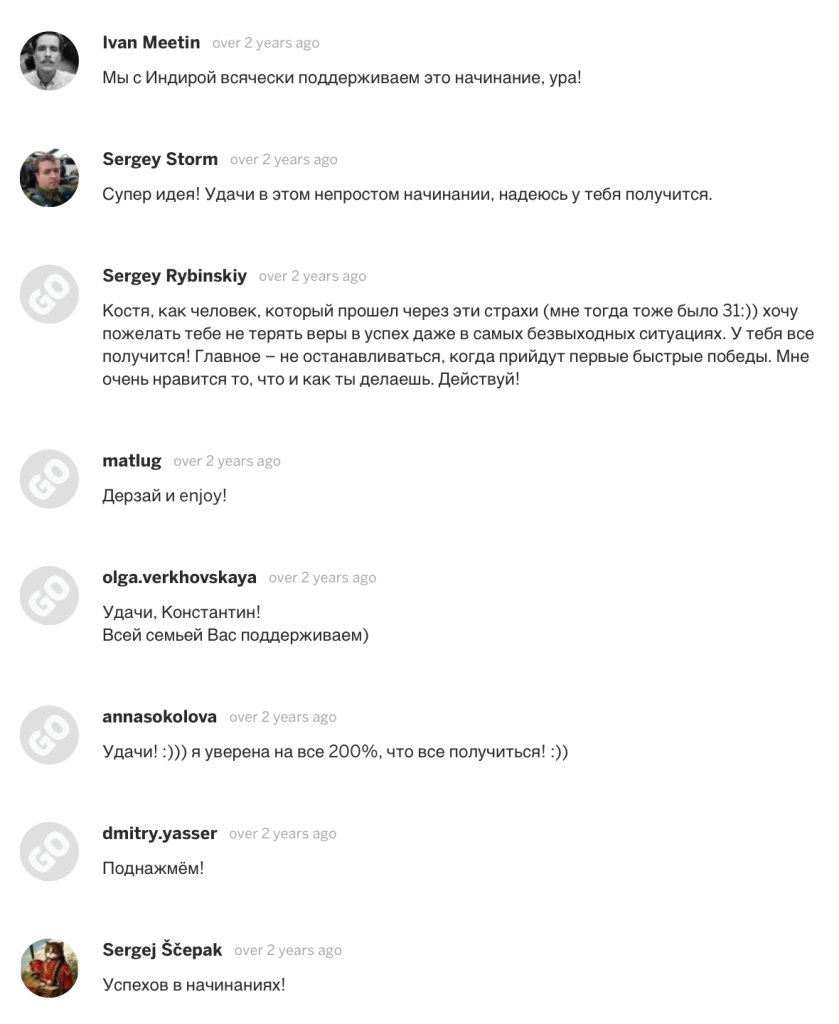This screenshot has width=839, height=1024.
Task: Click olga.verkhovskaya's default GO avatar
Action: coord(49,595)
